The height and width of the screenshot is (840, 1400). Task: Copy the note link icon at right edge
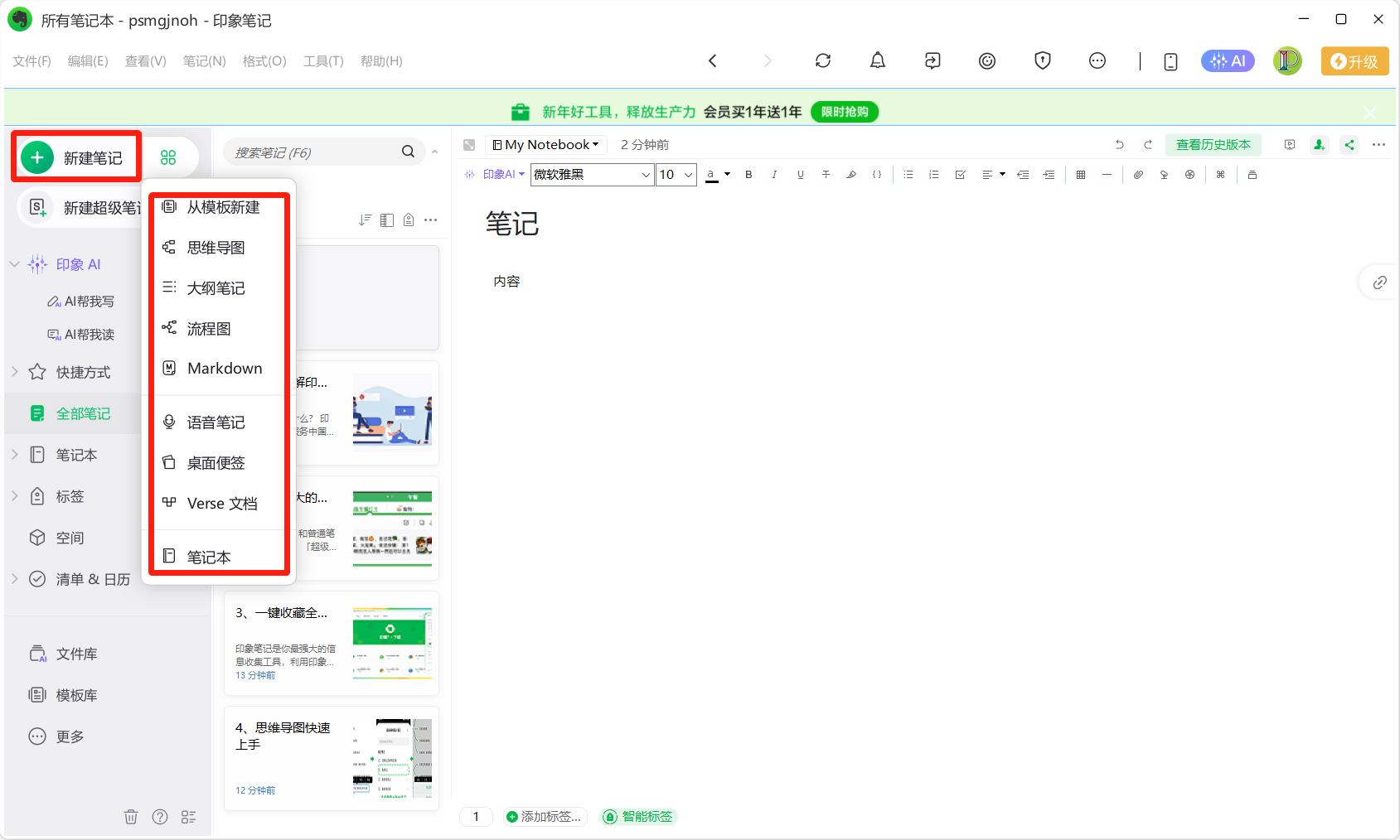click(x=1380, y=282)
